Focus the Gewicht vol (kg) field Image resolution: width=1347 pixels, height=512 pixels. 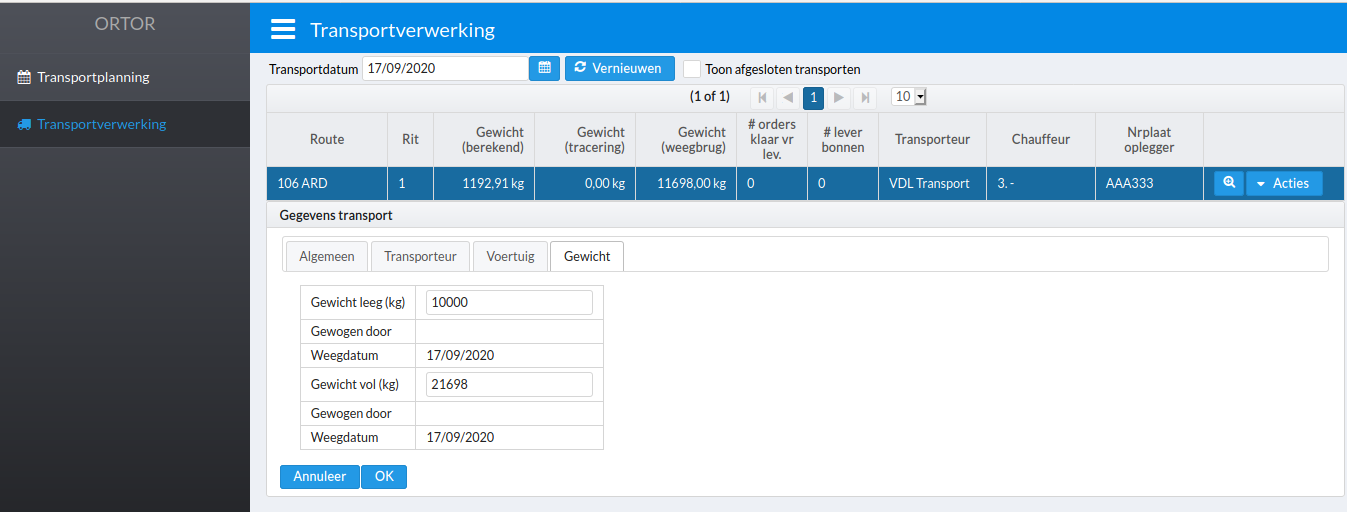click(509, 384)
